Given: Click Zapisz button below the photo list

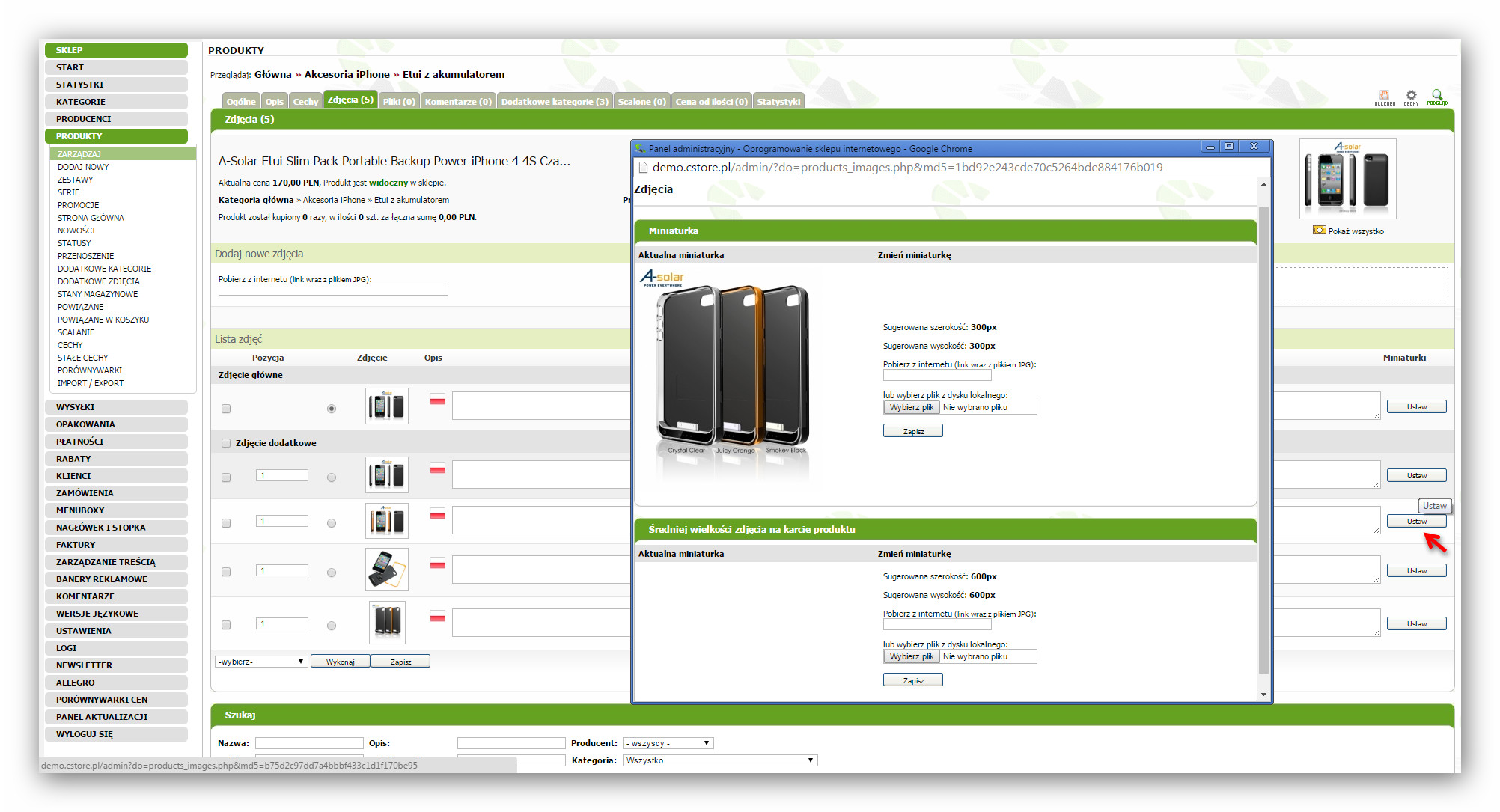Looking at the screenshot, I should point(400,662).
